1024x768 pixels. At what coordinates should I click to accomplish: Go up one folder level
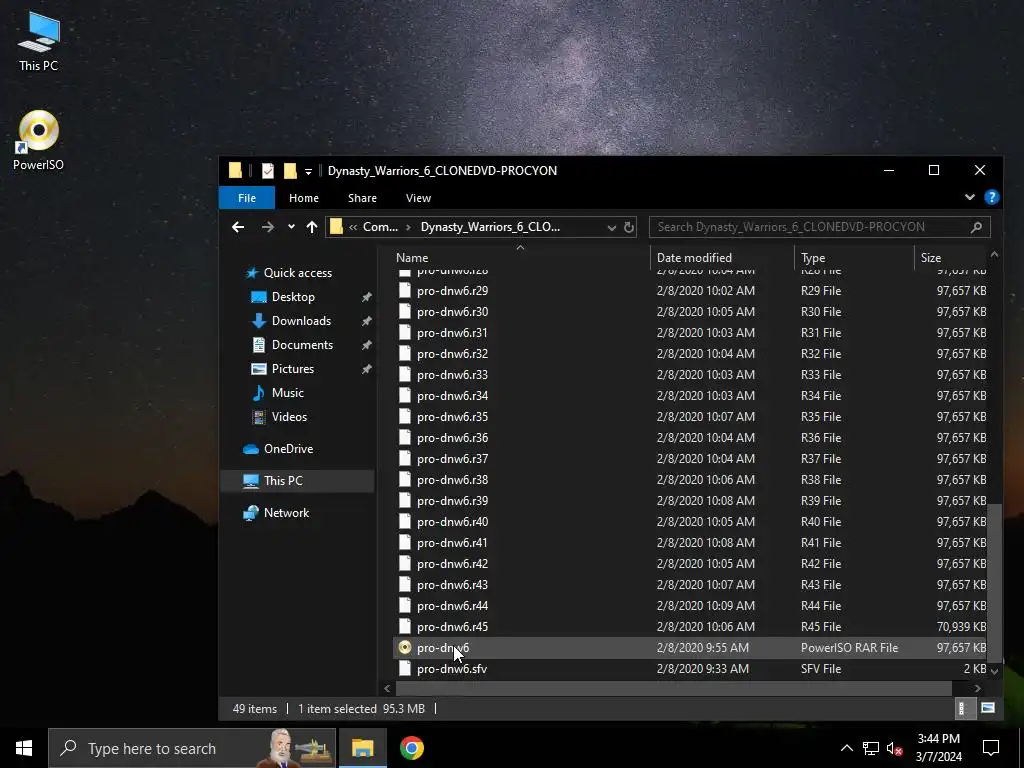[312, 227]
